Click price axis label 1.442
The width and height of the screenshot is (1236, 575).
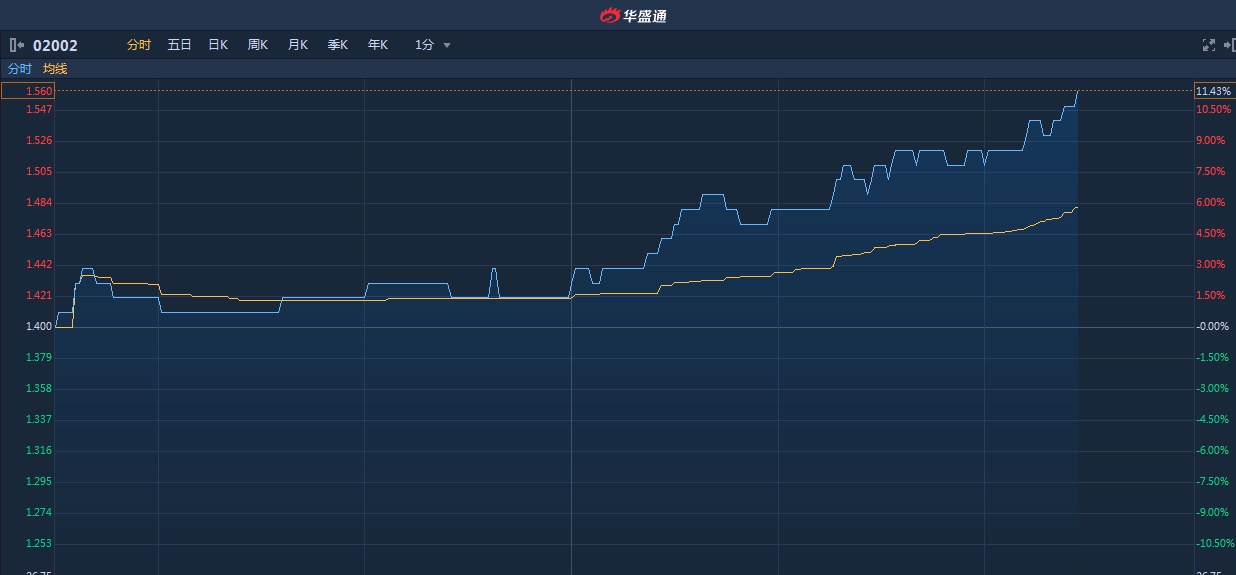point(39,264)
